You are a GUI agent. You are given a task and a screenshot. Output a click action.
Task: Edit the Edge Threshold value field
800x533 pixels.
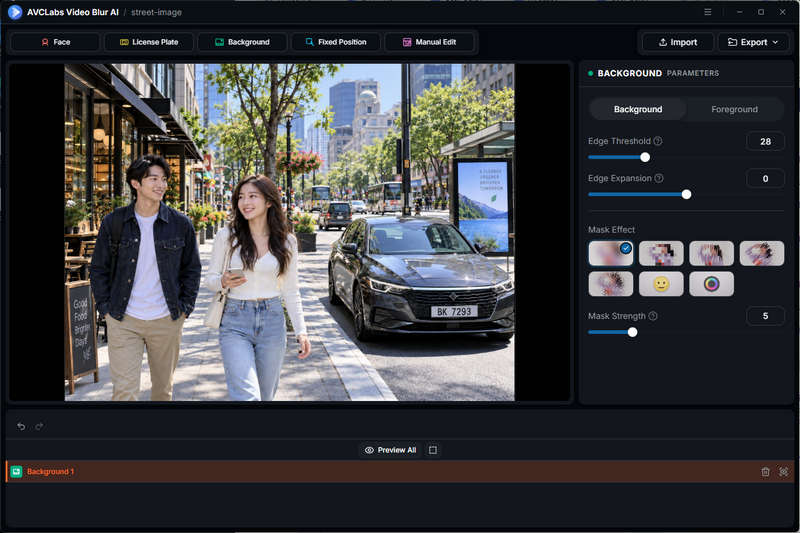click(x=765, y=141)
